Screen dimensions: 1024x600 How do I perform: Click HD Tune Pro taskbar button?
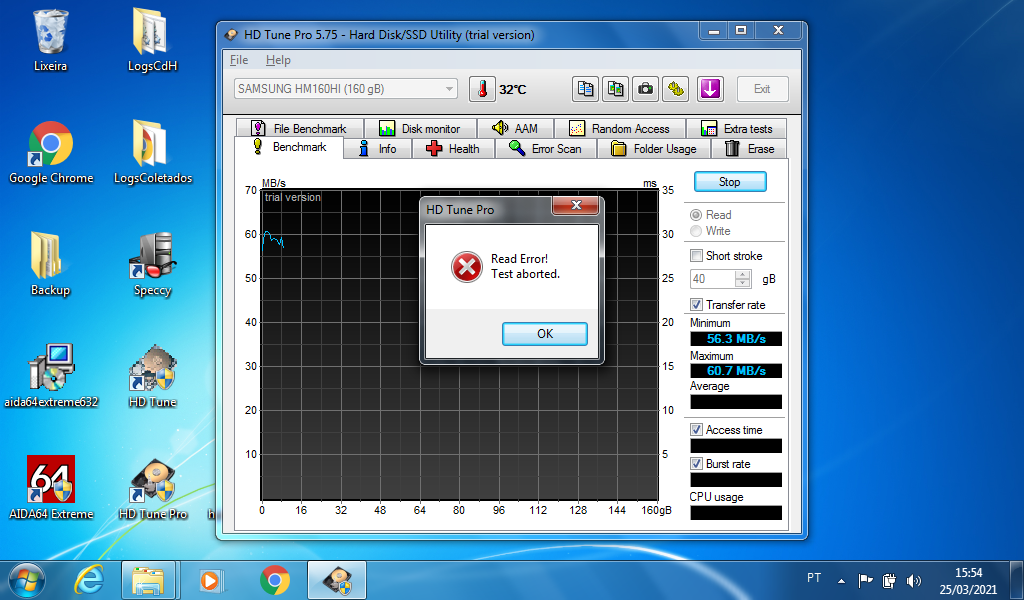click(x=337, y=580)
